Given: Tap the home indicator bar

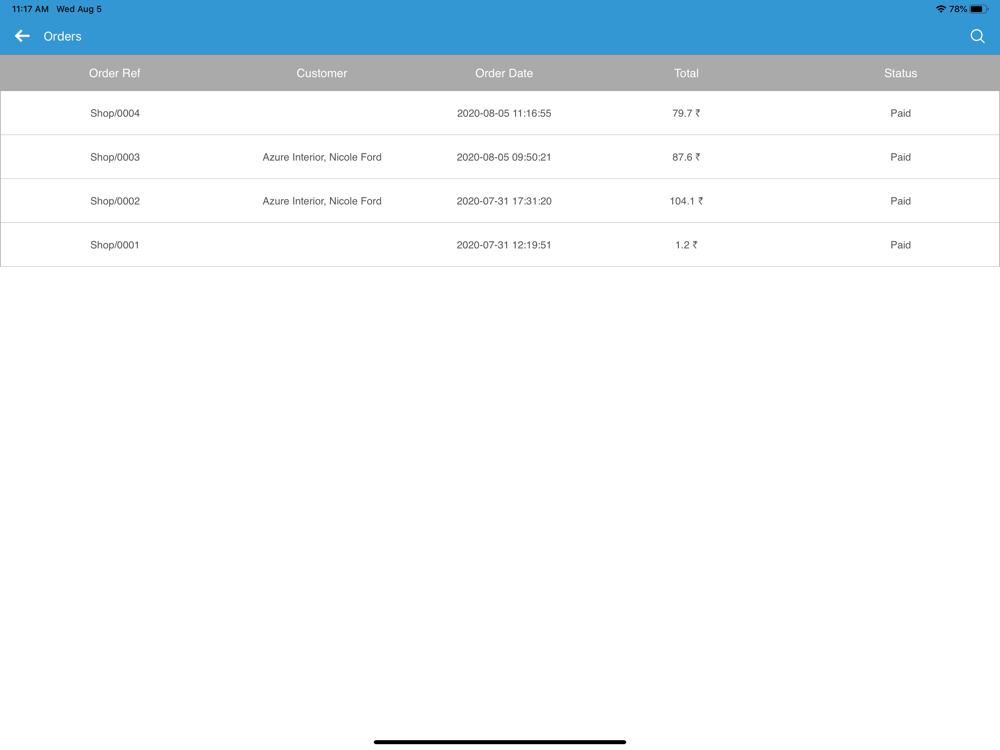Looking at the screenshot, I should [500, 742].
